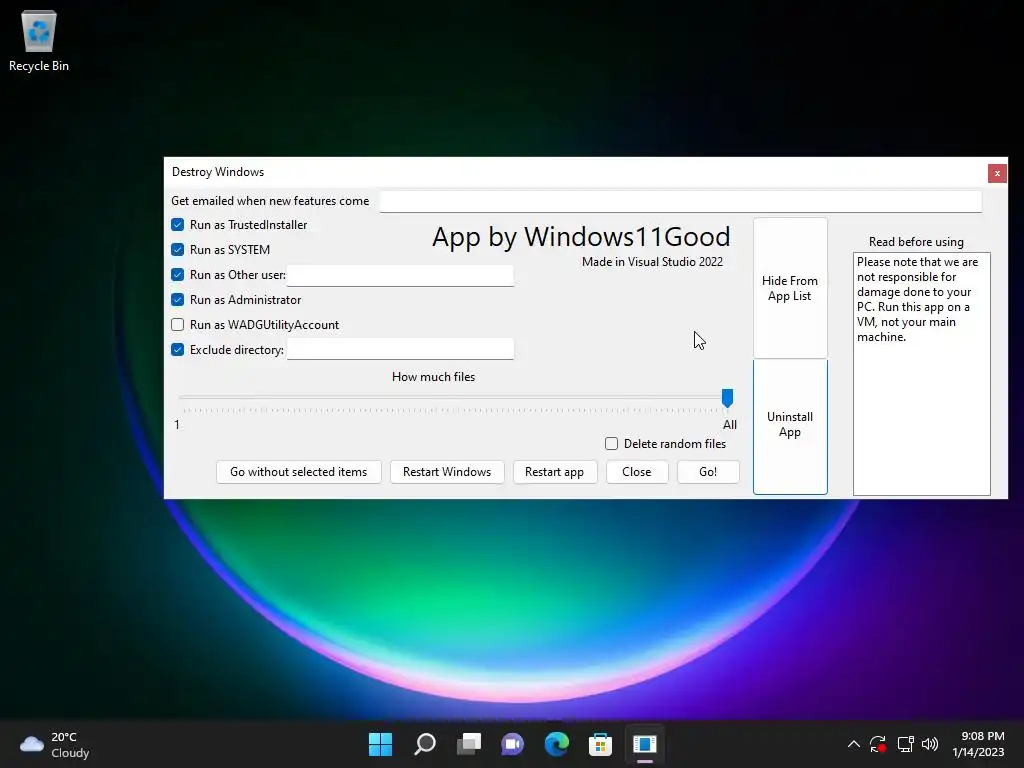Open Windows Update tray icon
Viewport: 1024px width, 768px height.
click(x=878, y=744)
